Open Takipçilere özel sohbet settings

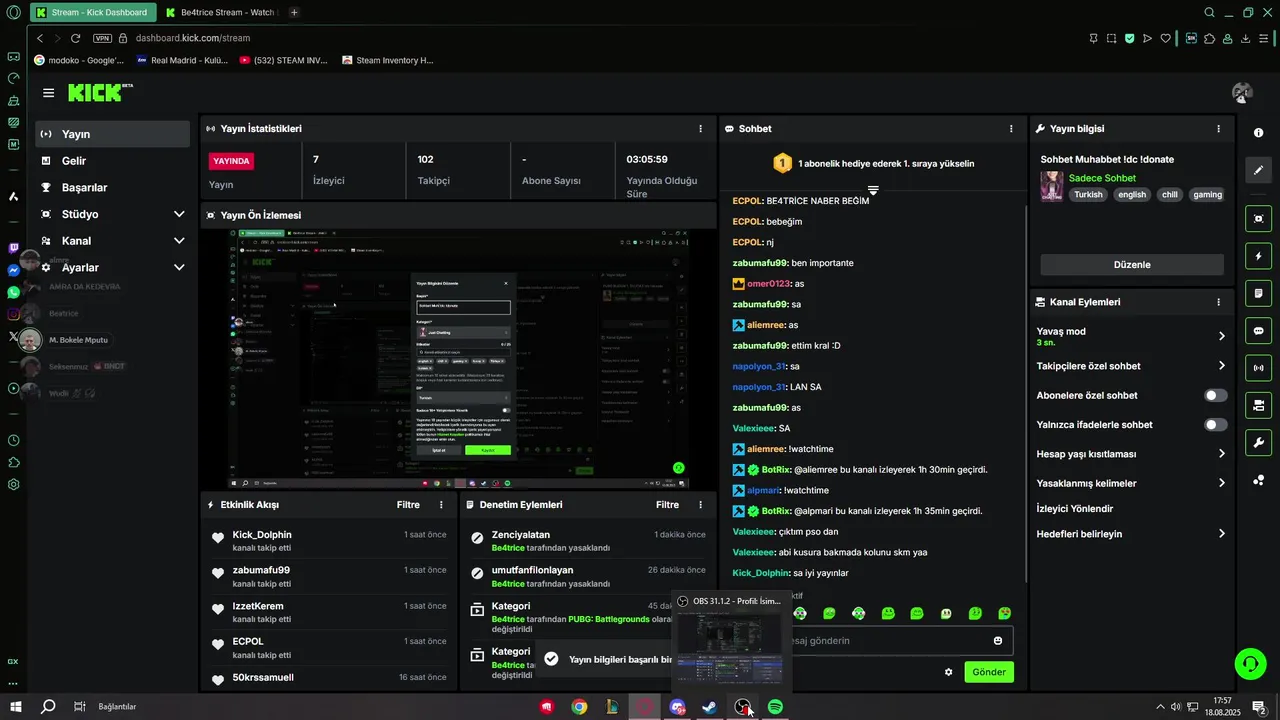pyautogui.click(x=1132, y=366)
